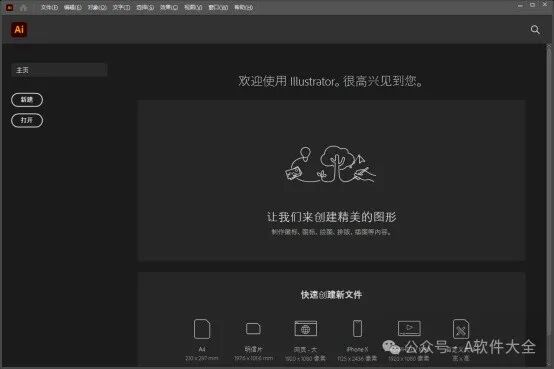Maximize the Illustrator window
Image resolution: width=554 pixels, height=369 pixels.
click(x=532, y=5)
